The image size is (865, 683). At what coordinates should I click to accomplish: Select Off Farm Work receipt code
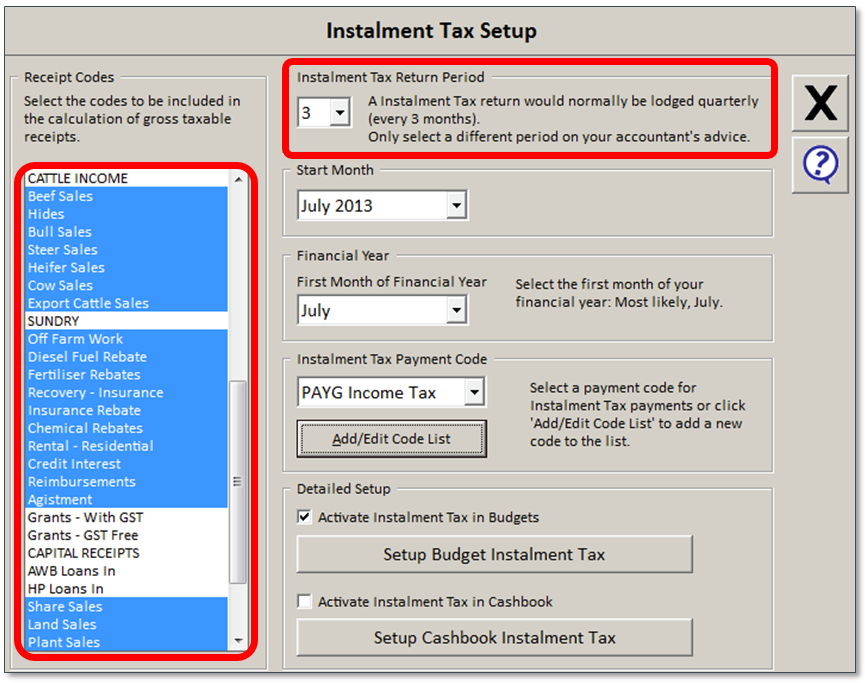pos(127,339)
